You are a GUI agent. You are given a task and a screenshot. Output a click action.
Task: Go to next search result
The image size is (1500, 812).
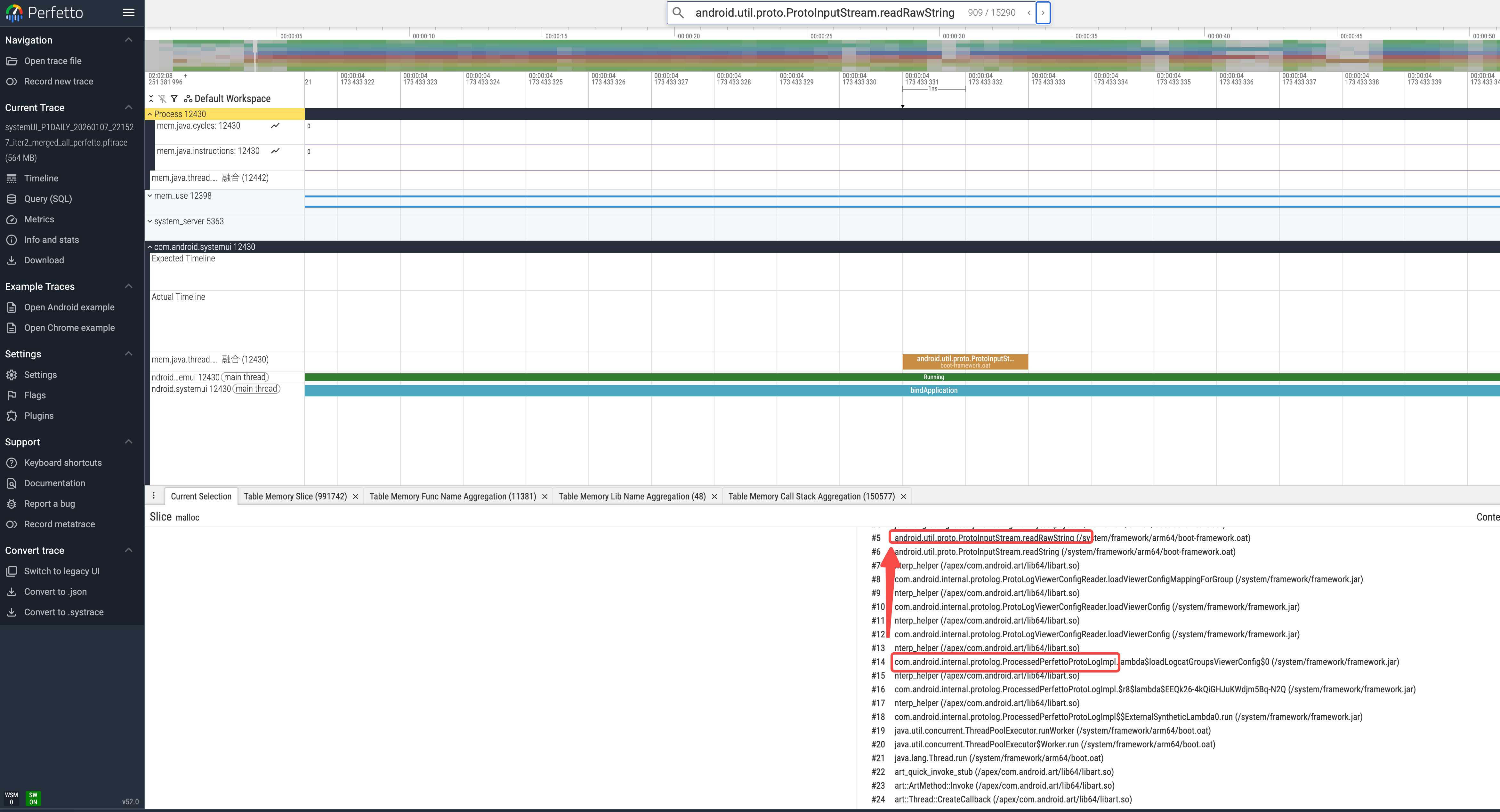click(1043, 13)
